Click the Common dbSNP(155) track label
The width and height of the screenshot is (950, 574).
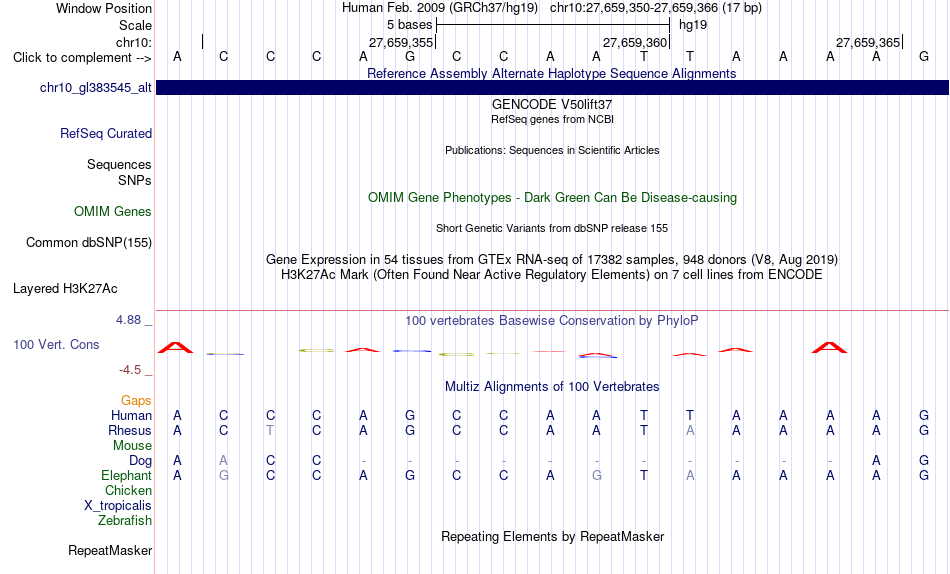pos(89,242)
